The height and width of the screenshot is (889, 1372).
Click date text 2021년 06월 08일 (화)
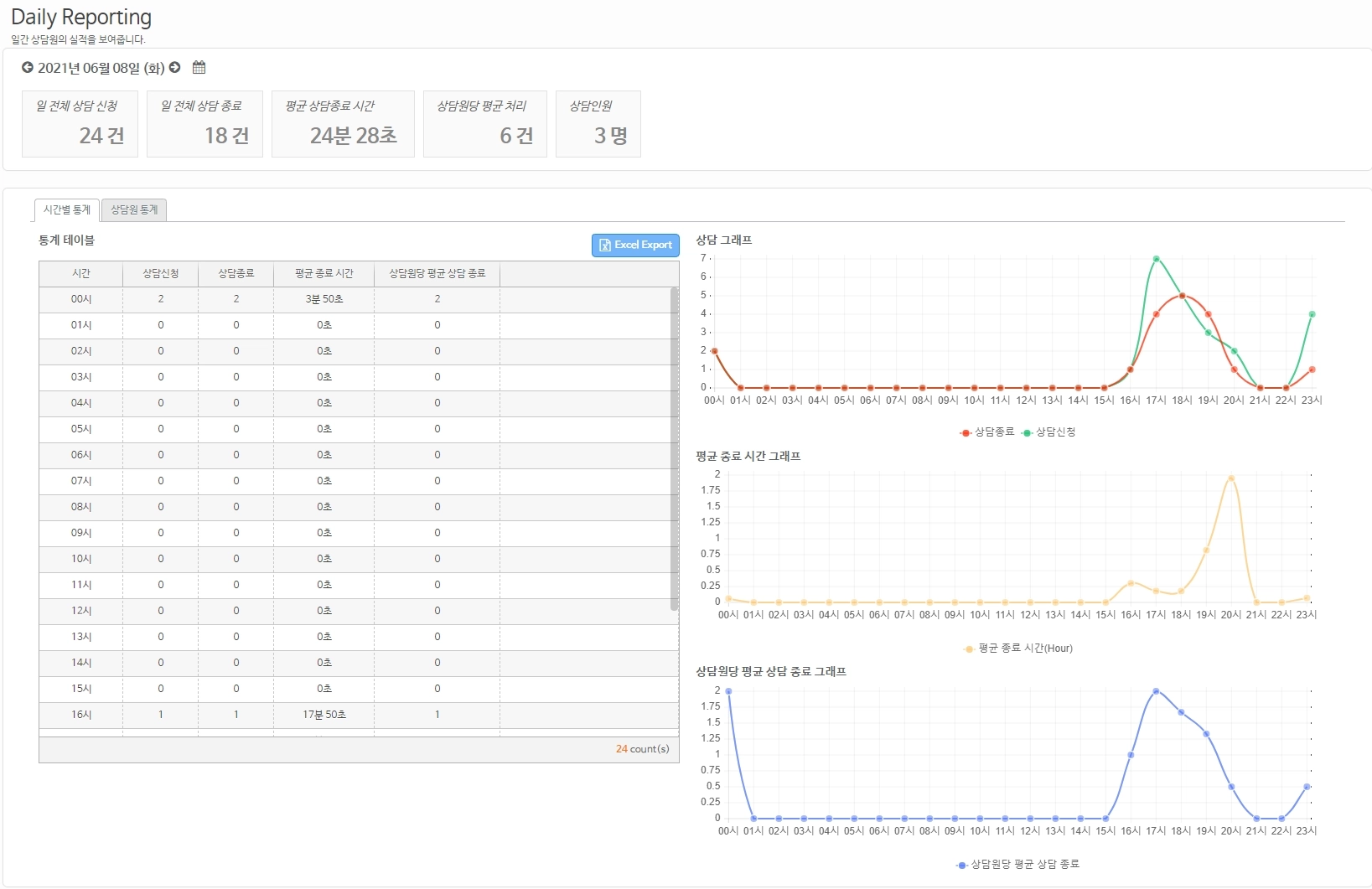tap(101, 68)
